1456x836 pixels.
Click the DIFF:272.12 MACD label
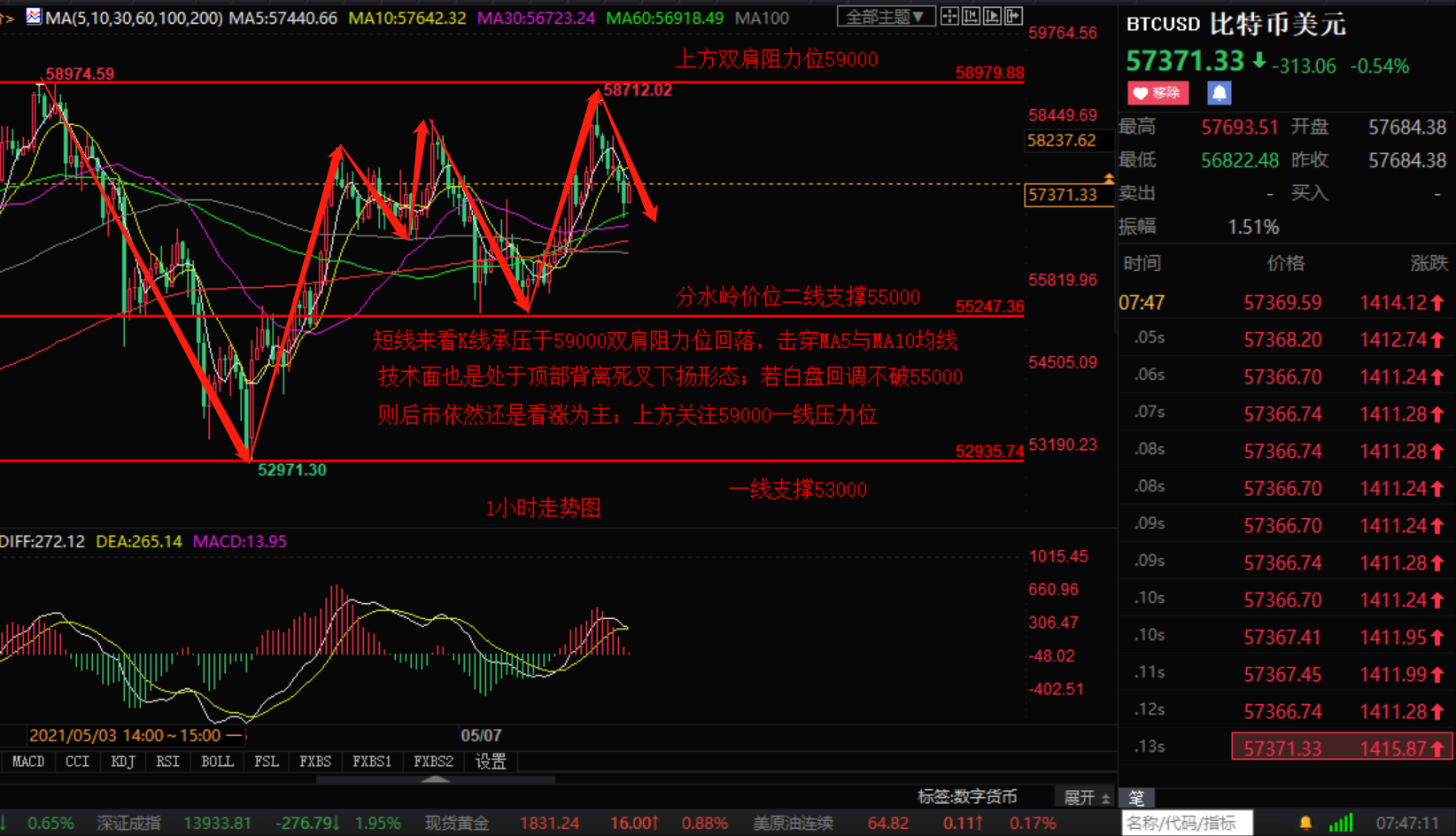[43, 541]
